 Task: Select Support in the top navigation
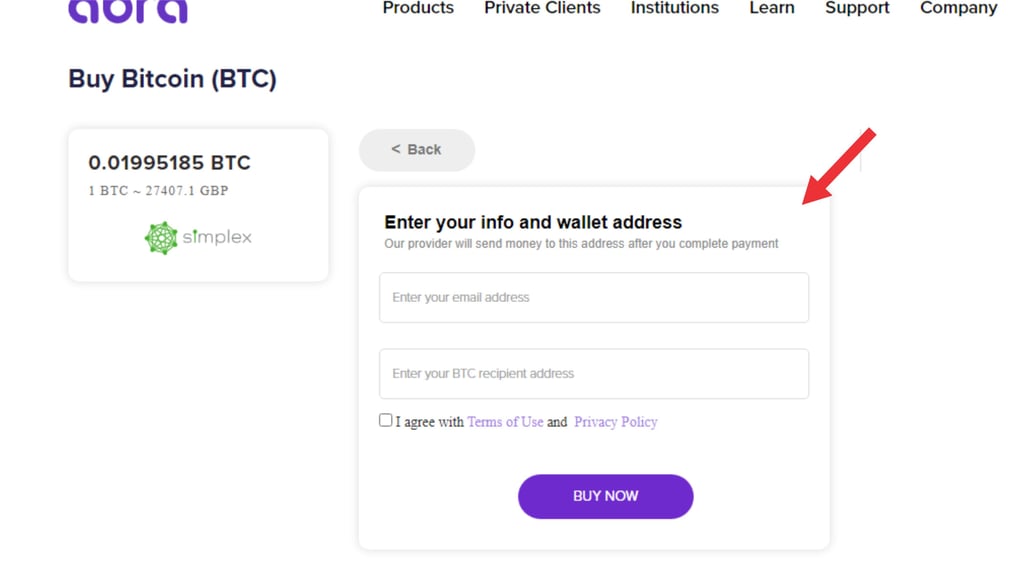point(857,8)
